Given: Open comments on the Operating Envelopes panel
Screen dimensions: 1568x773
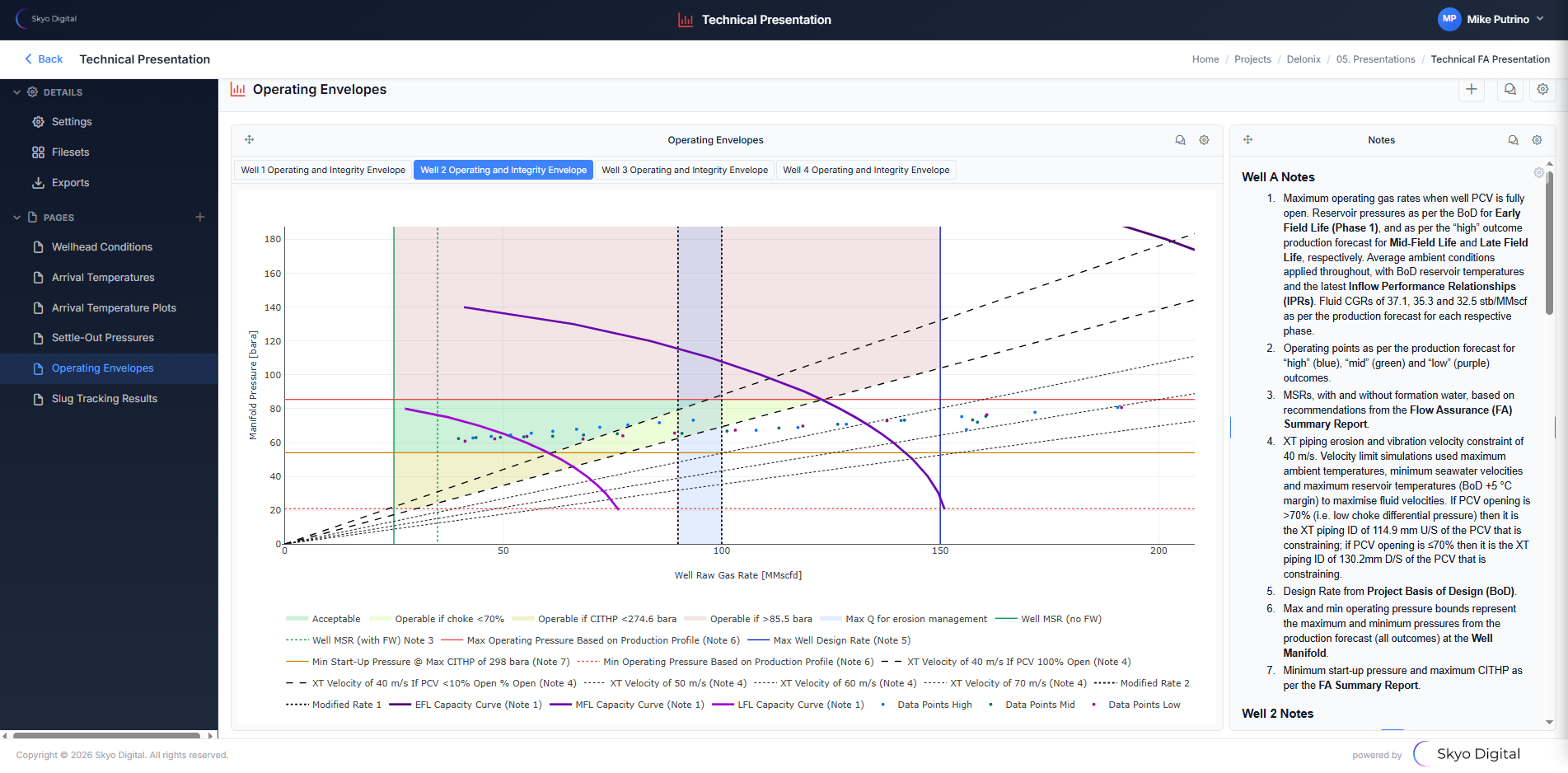Looking at the screenshot, I should tap(1181, 140).
